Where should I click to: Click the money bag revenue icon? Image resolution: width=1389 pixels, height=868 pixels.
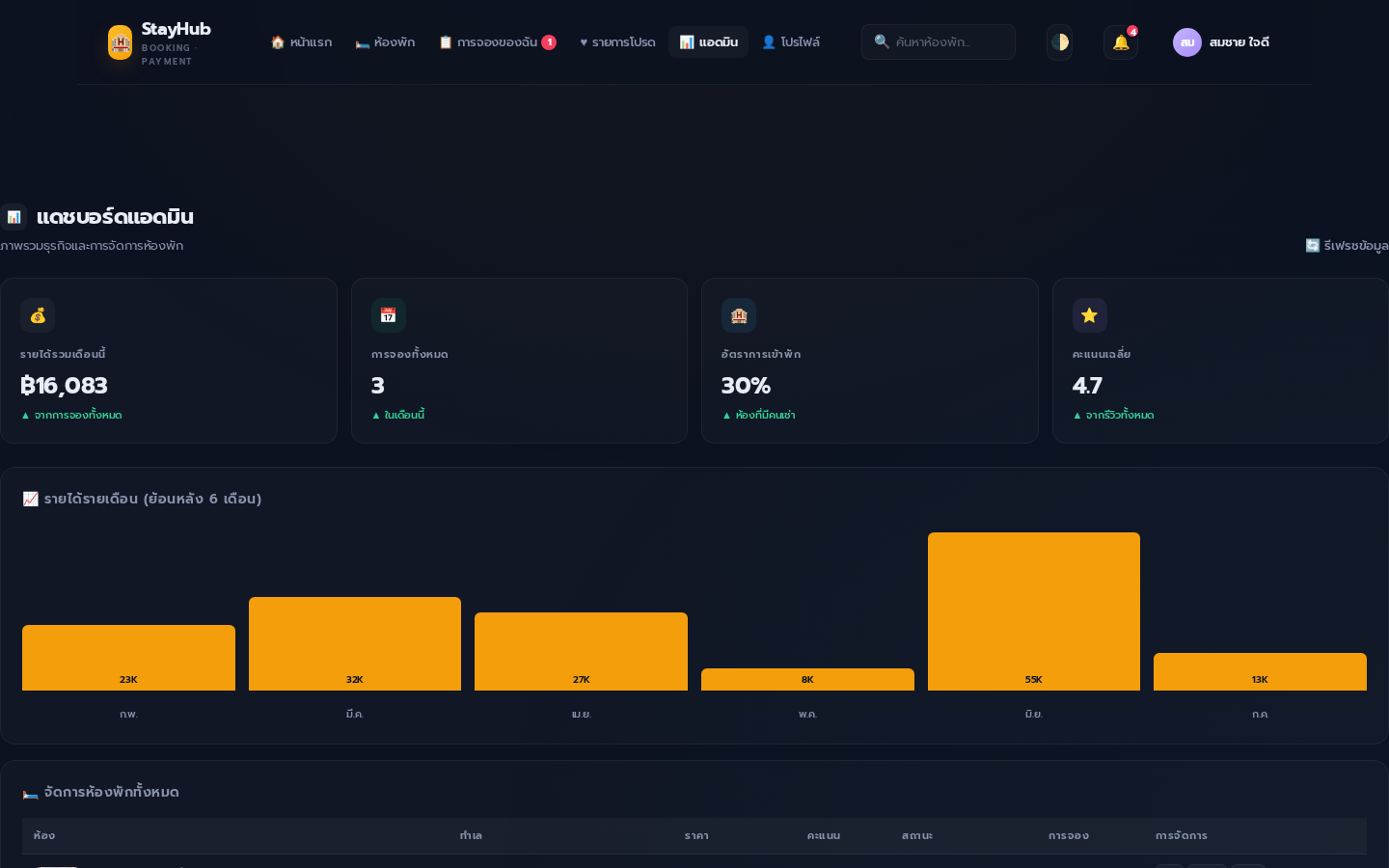[x=38, y=315]
